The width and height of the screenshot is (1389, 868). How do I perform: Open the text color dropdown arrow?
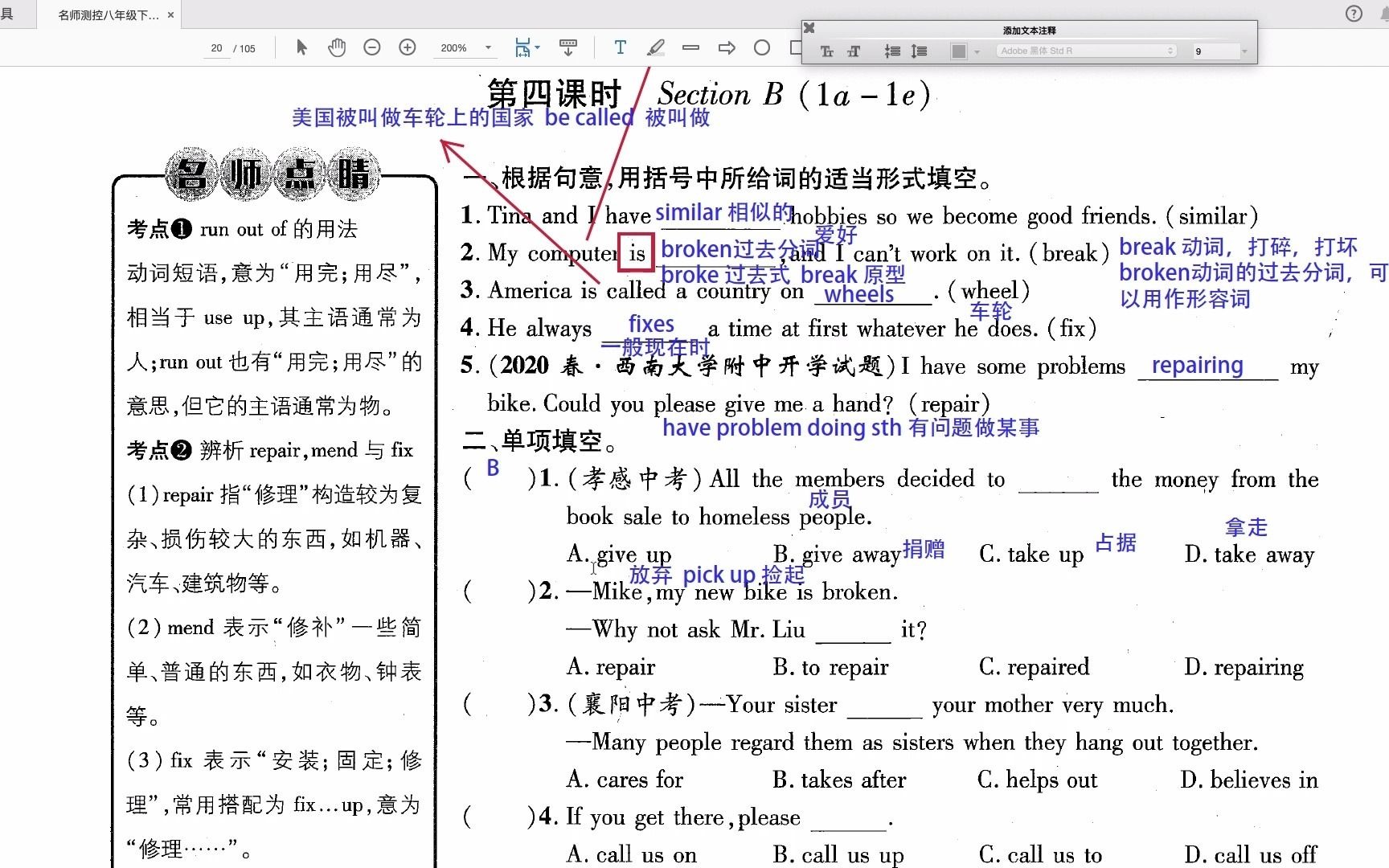[977, 51]
